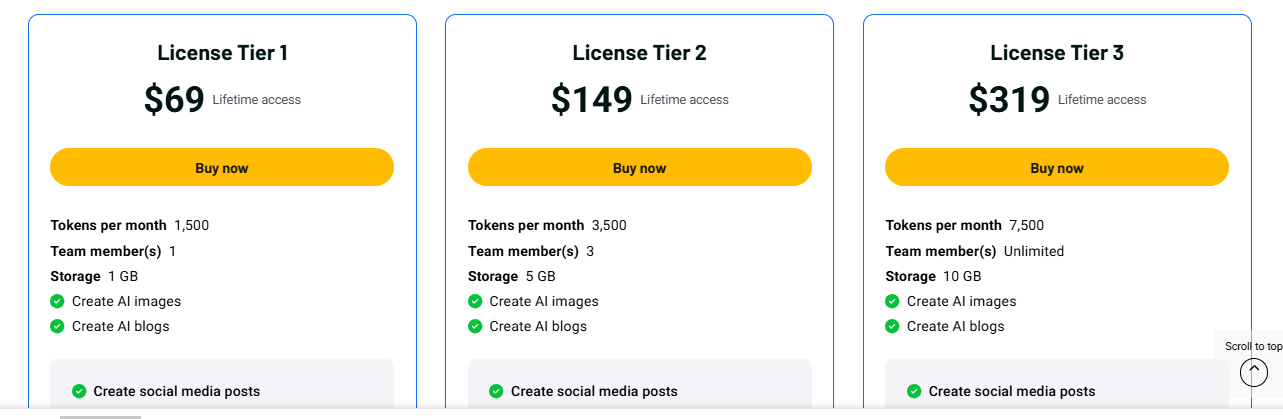Click the $149 lifetime access price
The height and width of the screenshot is (419, 1283).
[x=592, y=99]
